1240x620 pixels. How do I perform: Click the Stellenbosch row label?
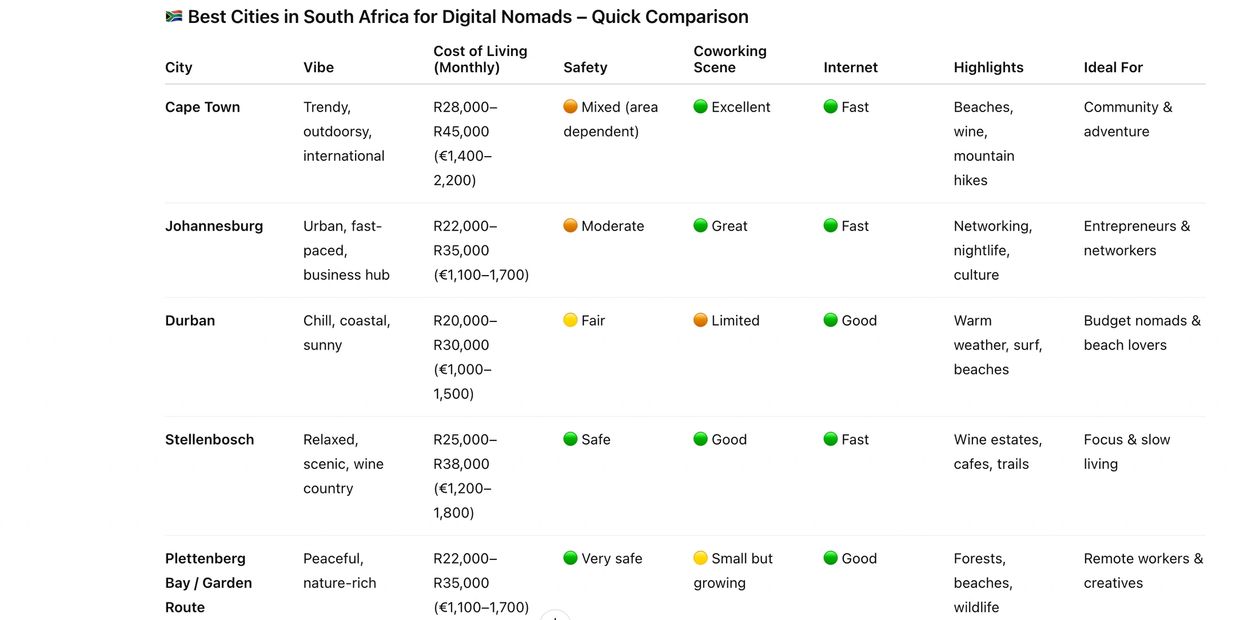pos(209,440)
